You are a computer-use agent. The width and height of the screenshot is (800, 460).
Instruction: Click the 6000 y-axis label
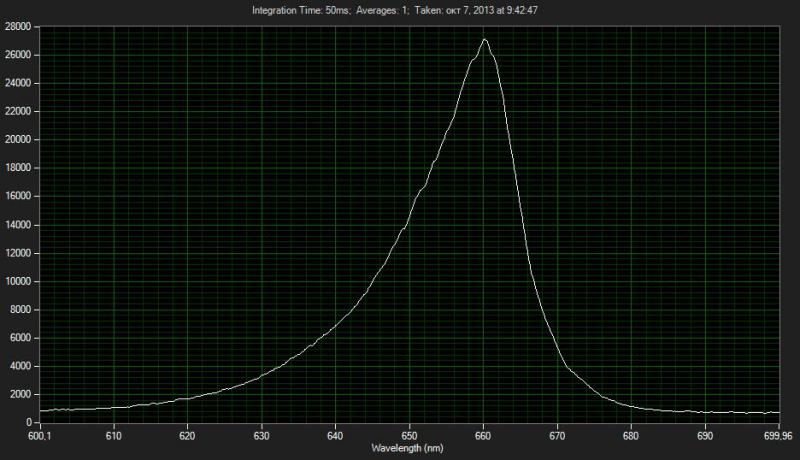click(x=22, y=338)
